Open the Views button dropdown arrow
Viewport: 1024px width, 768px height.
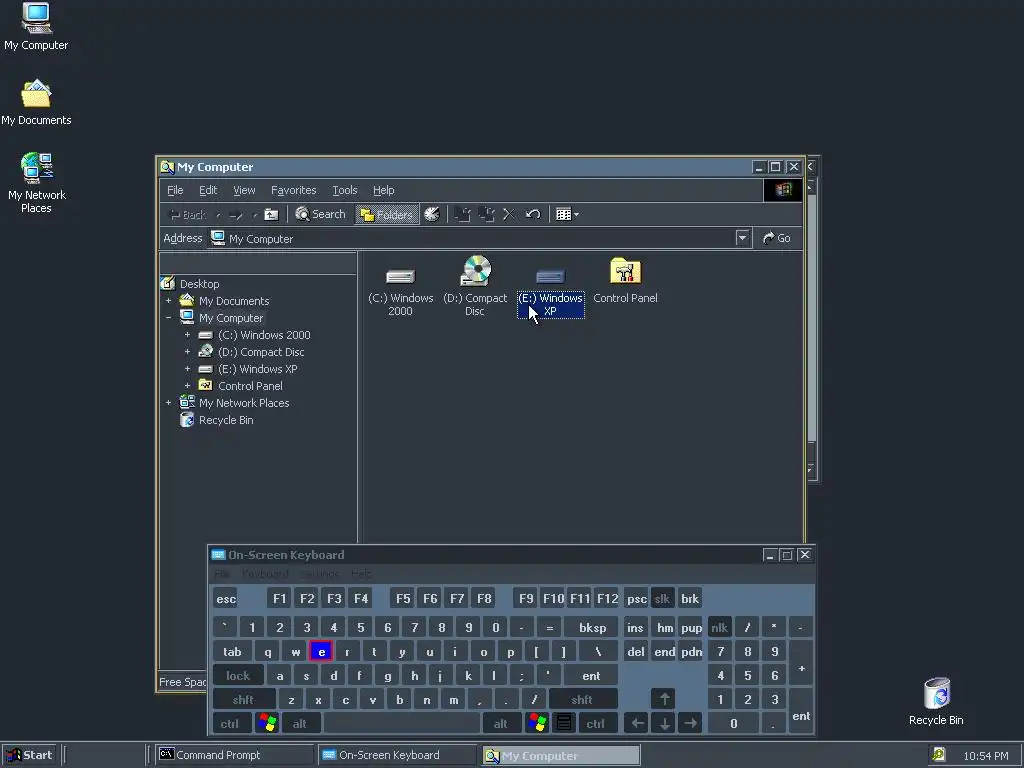coord(576,214)
